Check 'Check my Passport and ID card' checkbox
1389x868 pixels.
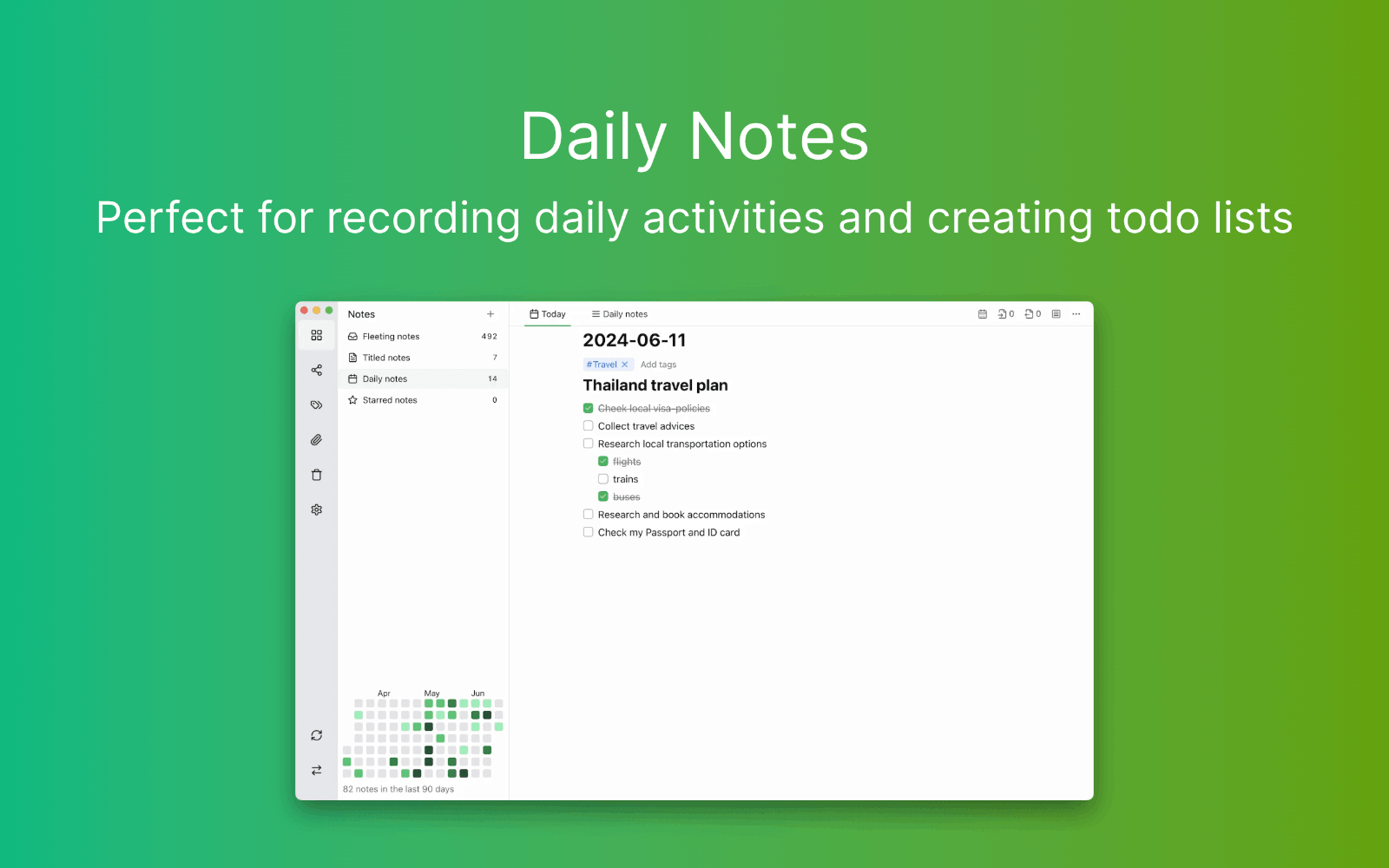(x=588, y=532)
